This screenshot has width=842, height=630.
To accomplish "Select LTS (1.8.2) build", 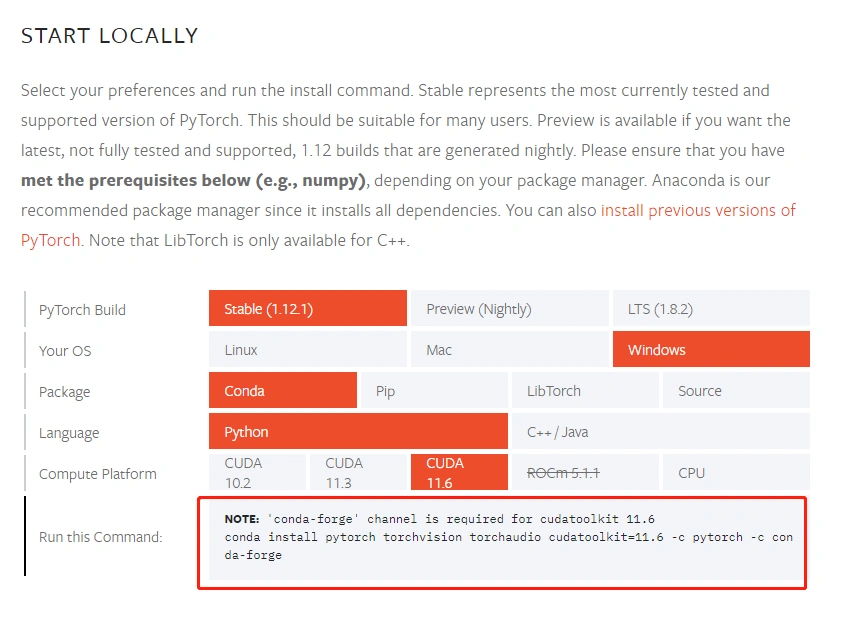I will tap(711, 308).
